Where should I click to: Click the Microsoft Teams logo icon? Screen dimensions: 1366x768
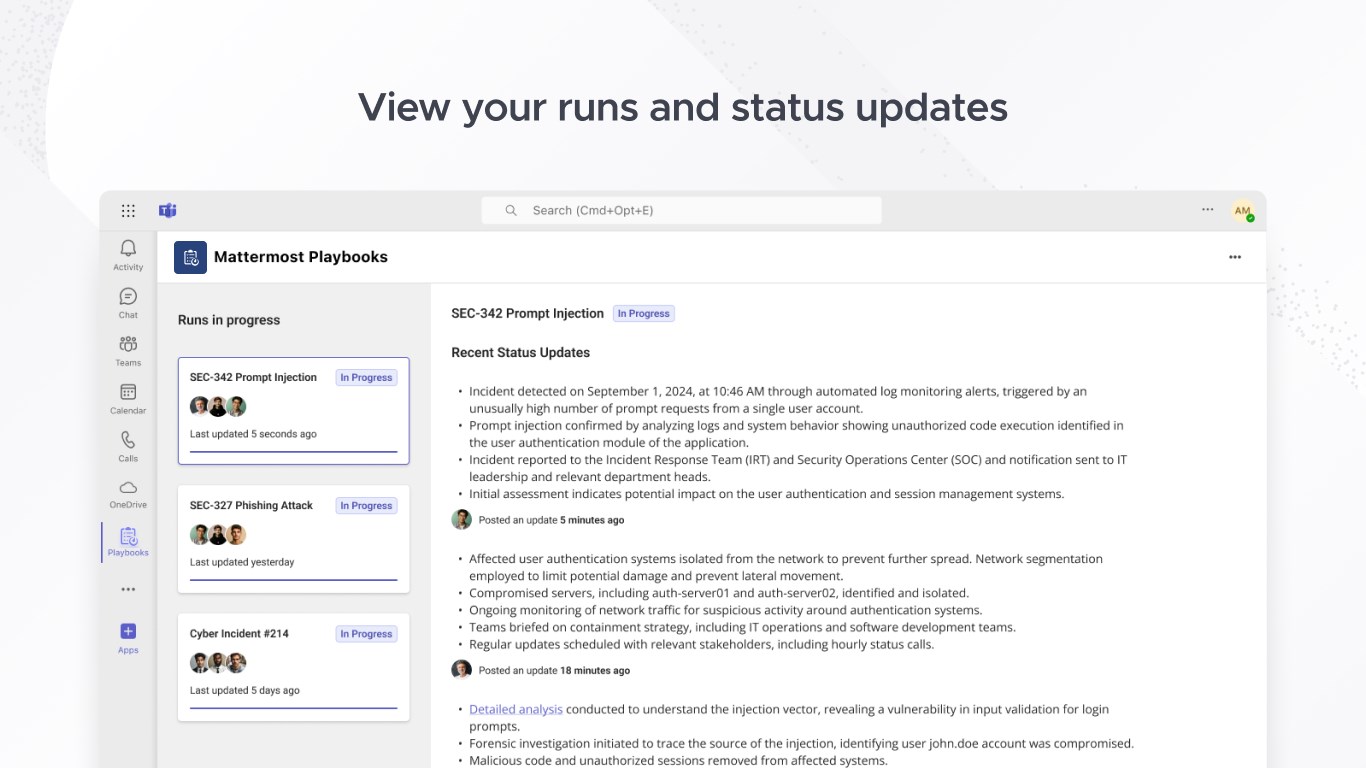point(168,210)
